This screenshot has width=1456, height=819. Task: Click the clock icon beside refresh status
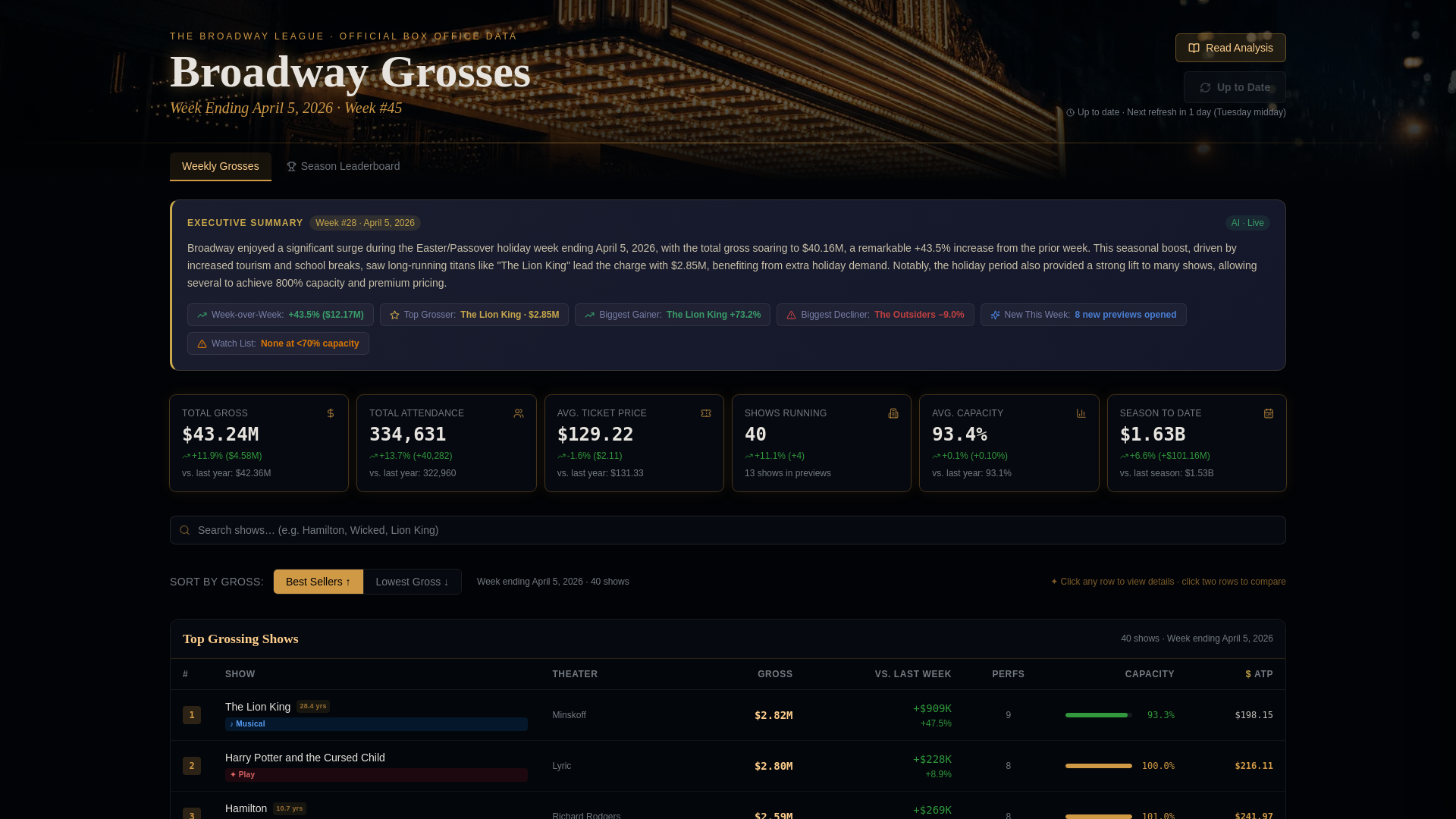coord(1070,113)
